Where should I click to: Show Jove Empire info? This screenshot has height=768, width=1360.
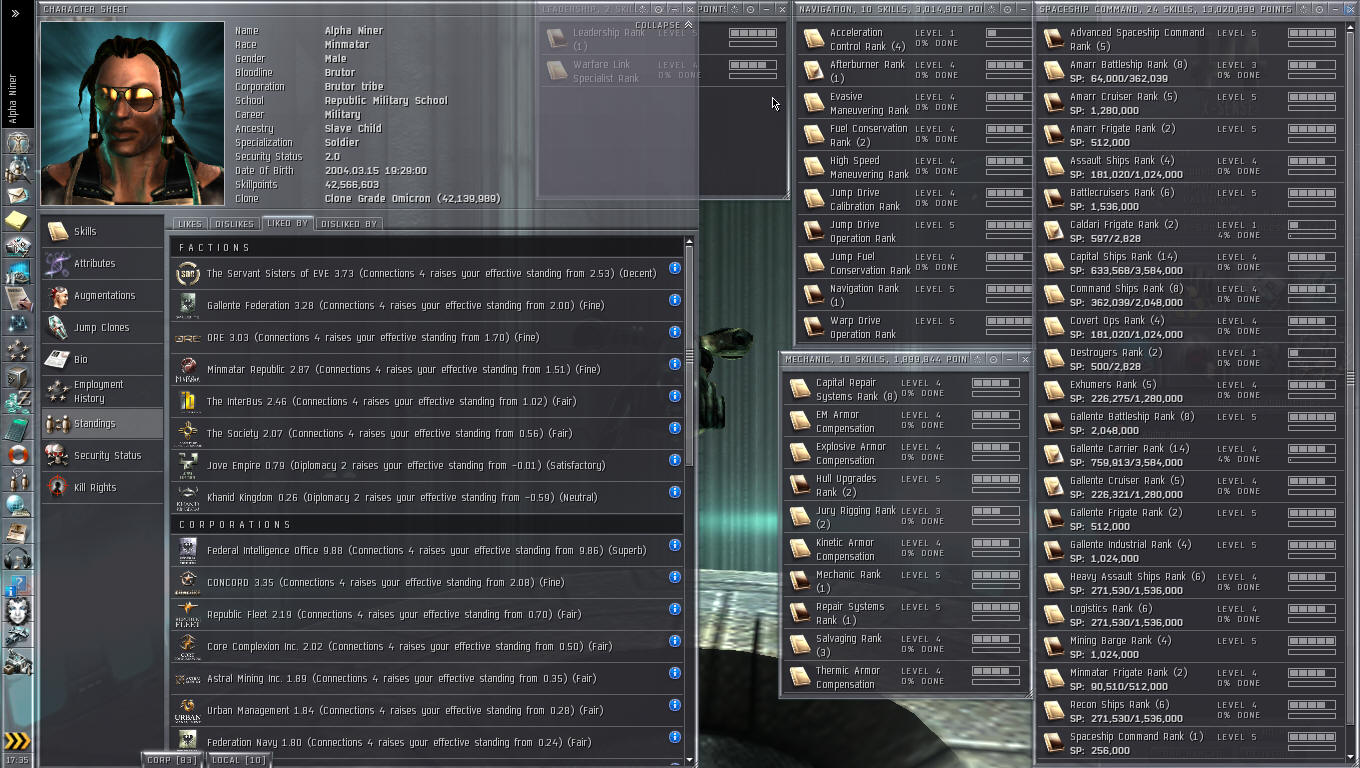point(675,460)
